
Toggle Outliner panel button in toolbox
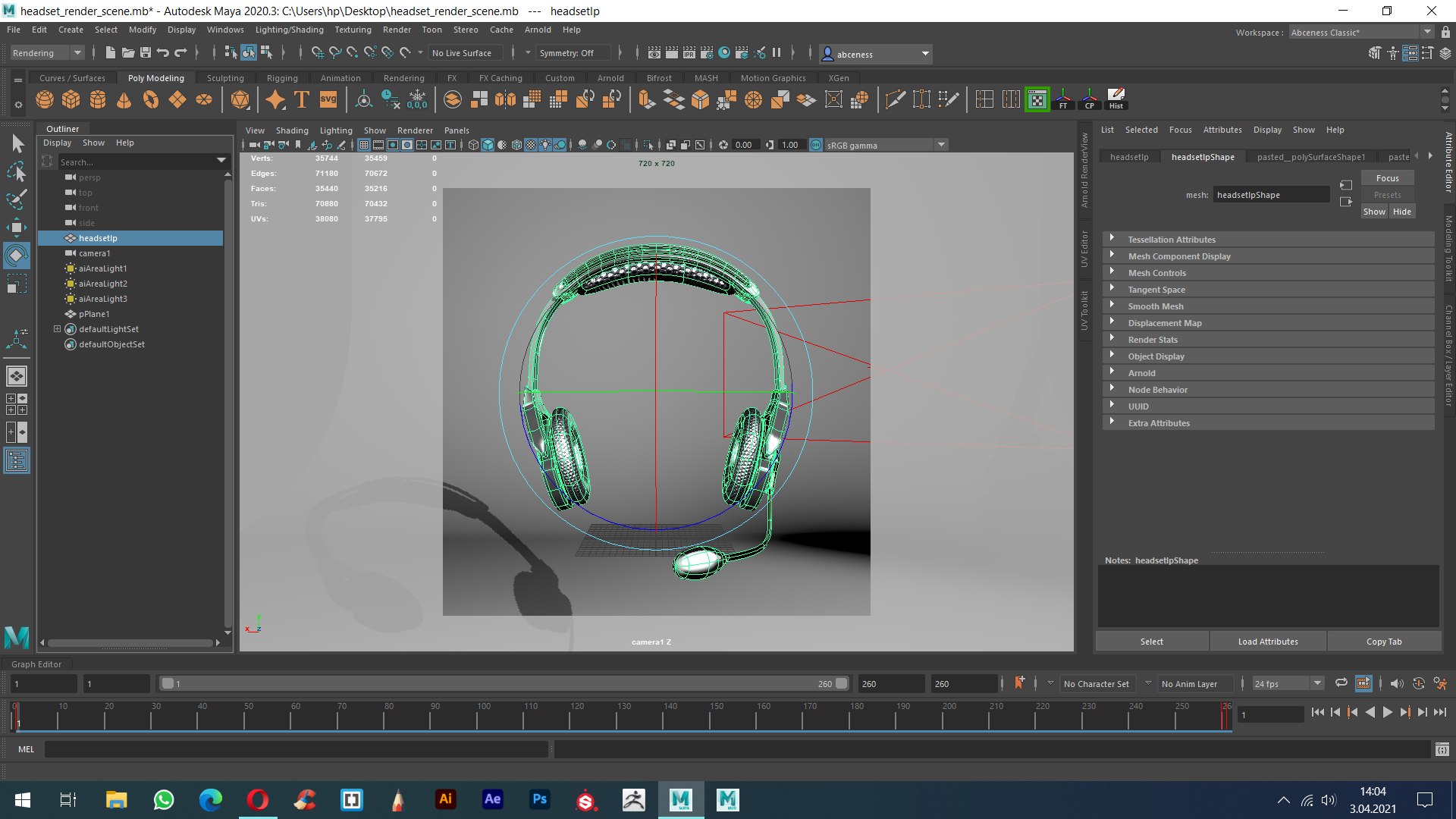[x=17, y=460]
